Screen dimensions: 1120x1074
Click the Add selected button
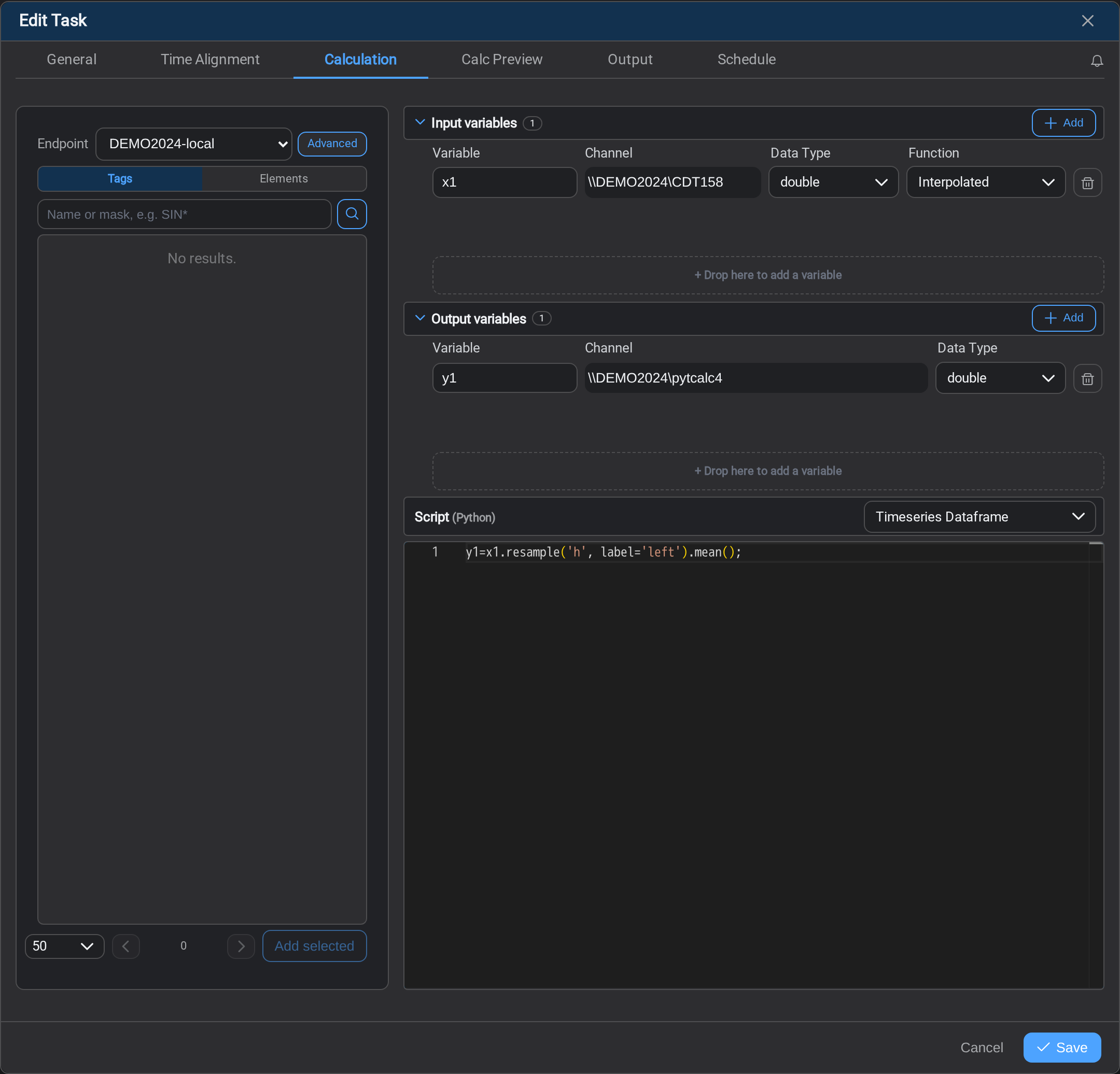click(x=314, y=946)
